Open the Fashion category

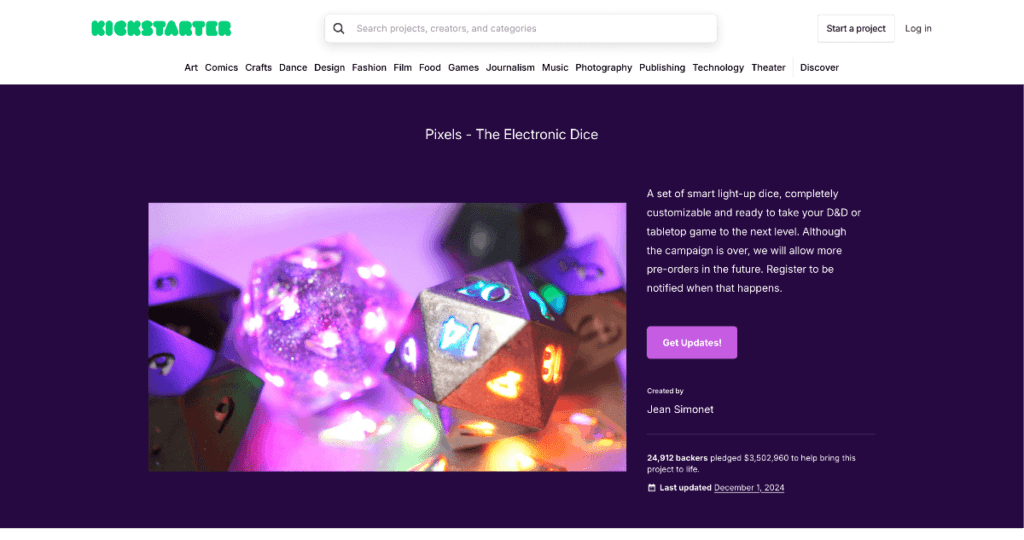[369, 68]
